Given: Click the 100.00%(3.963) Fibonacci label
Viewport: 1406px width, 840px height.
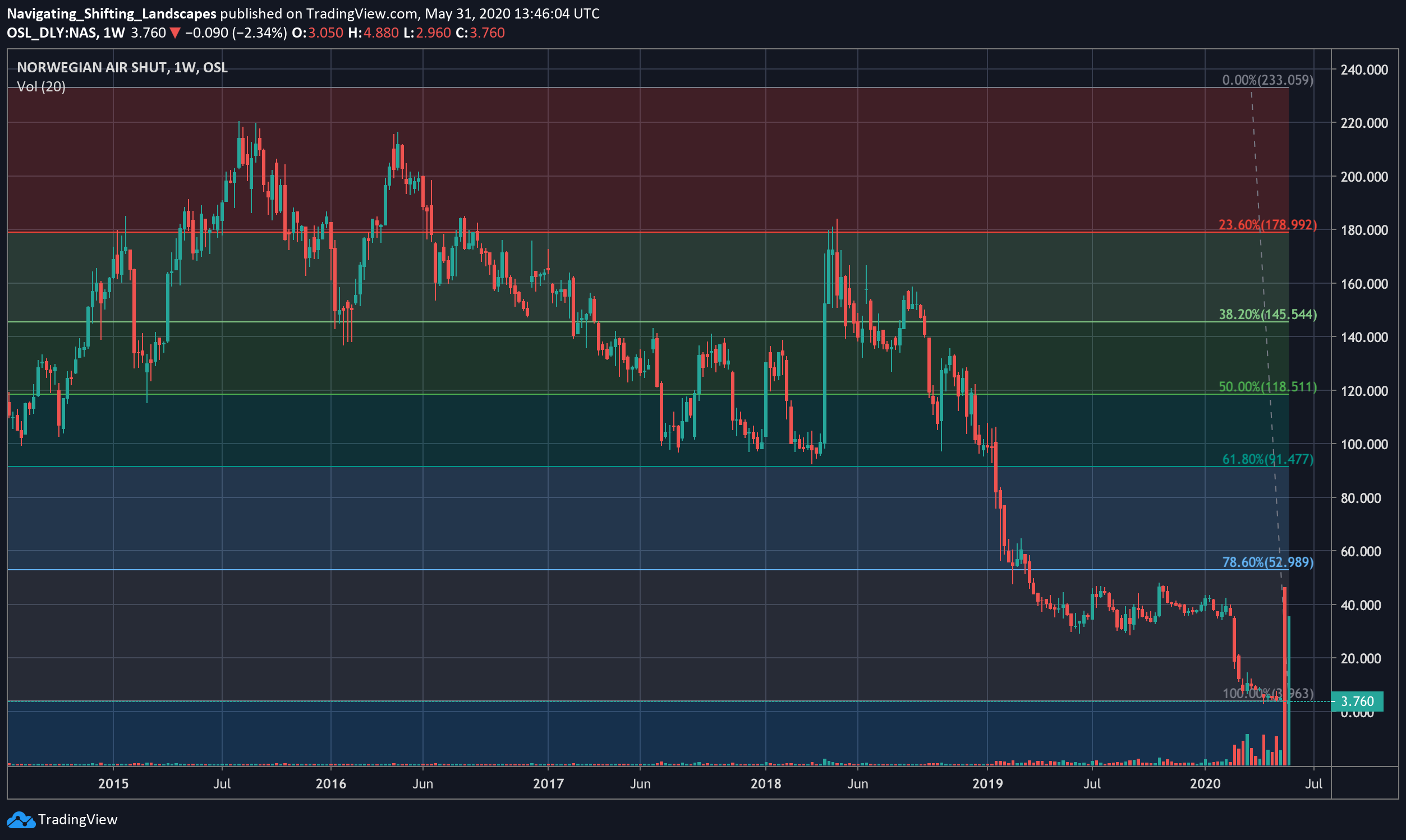Looking at the screenshot, I should 1268,694.
